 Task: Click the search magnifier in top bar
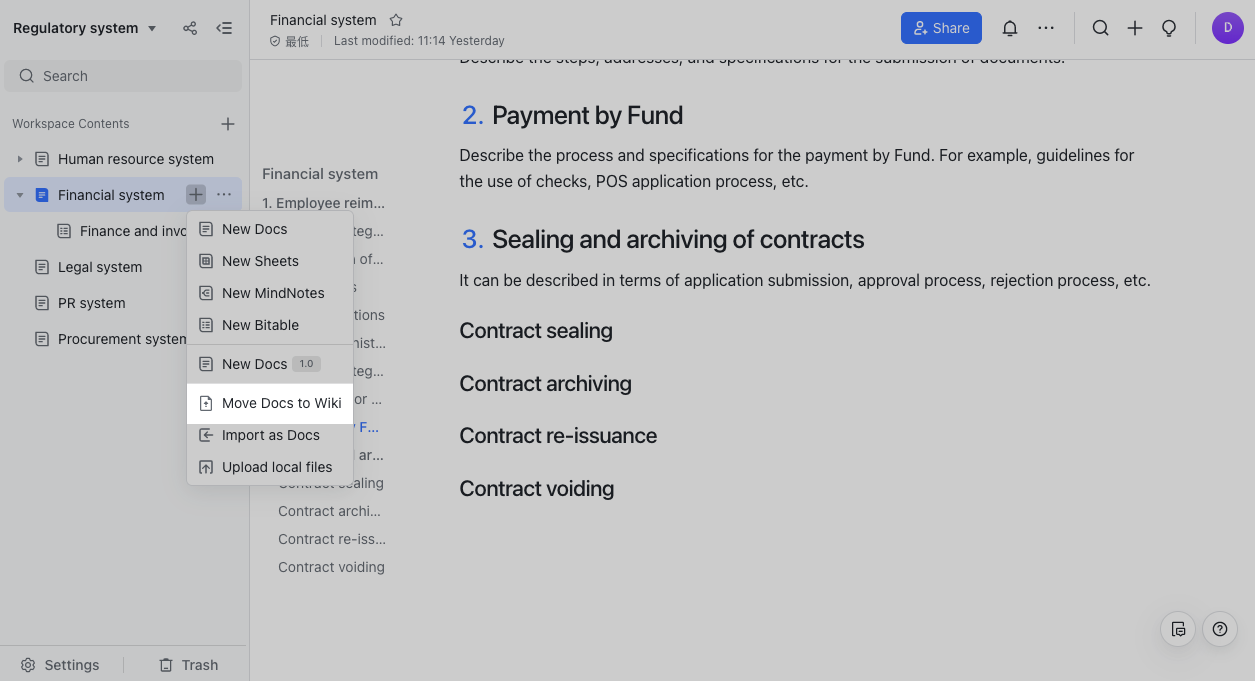(x=1100, y=28)
